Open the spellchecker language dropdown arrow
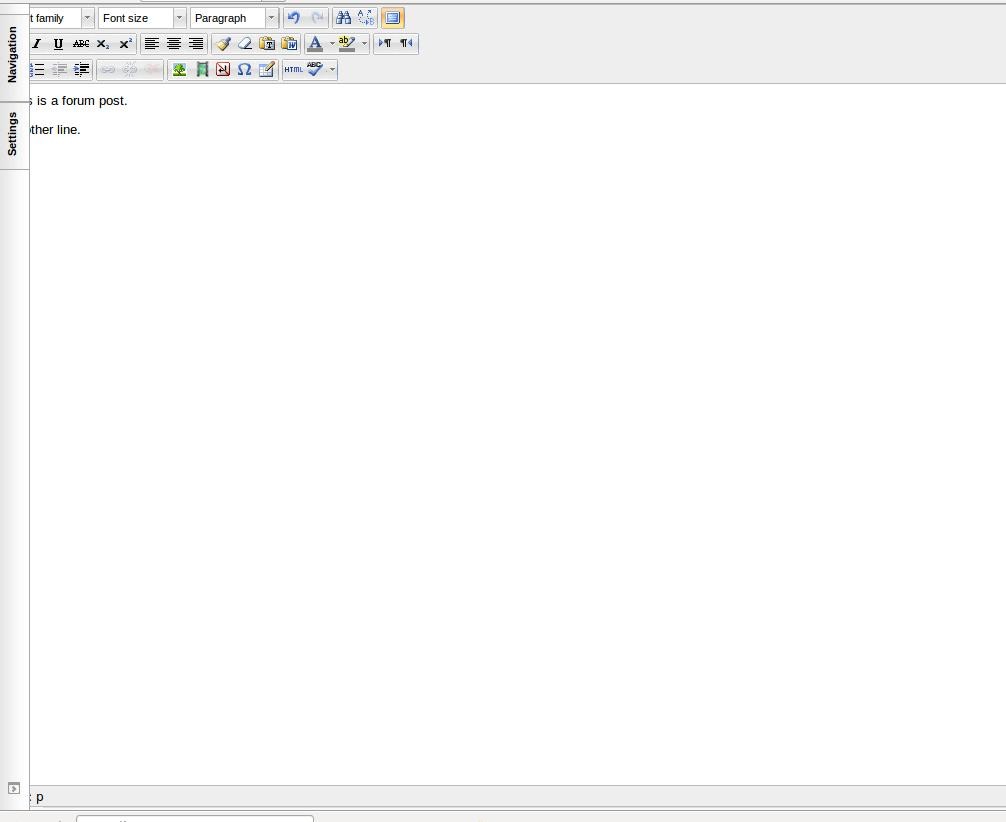Image resolution: width=1006 pixels, height=822 pixels. pos(332,70)
